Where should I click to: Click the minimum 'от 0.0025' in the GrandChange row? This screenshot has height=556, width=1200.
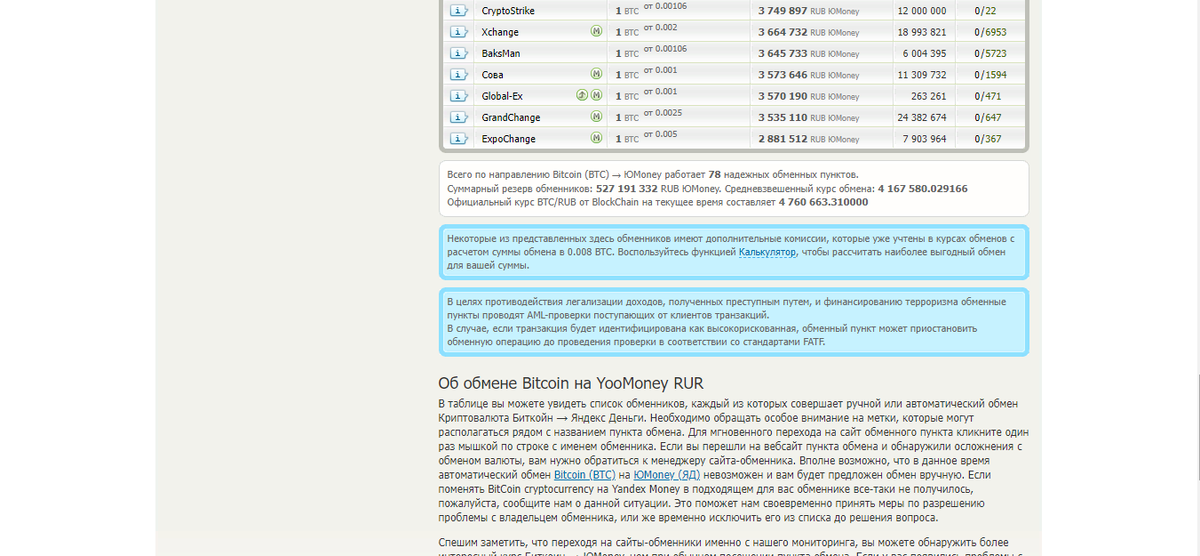pos(662,112)
